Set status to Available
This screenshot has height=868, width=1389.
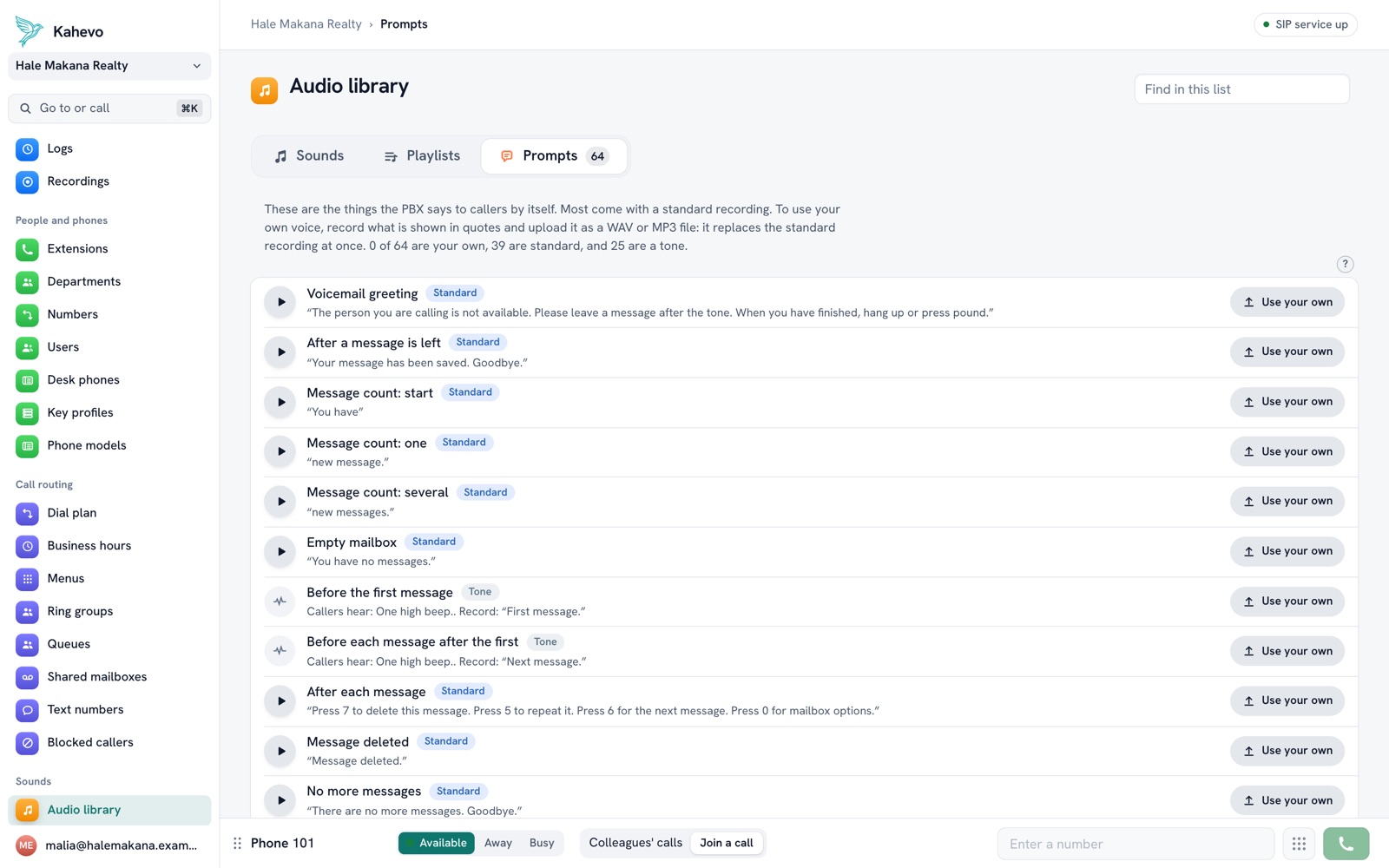click(x=436, y=843)
